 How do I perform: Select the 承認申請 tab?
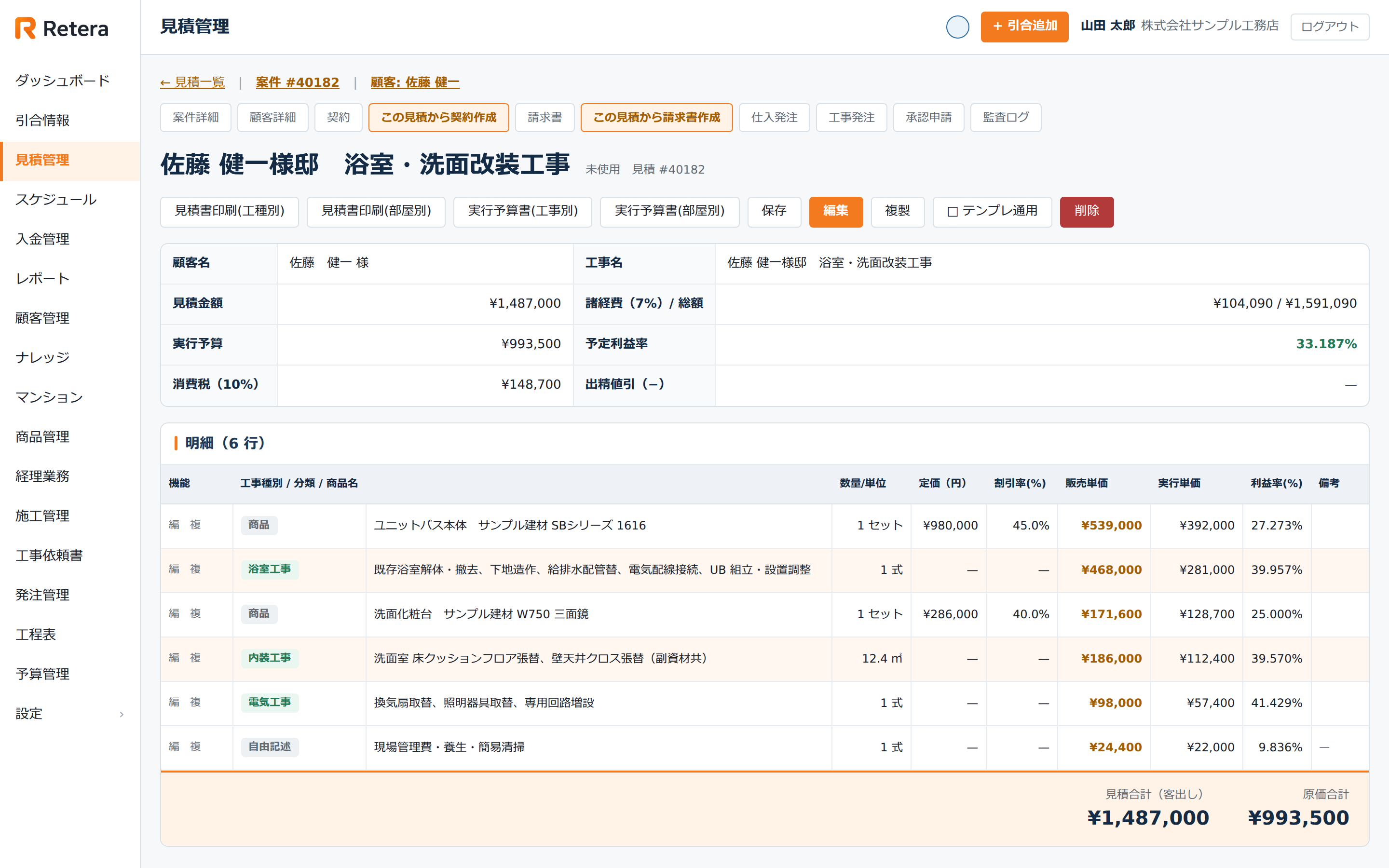[x=929, y=118]
